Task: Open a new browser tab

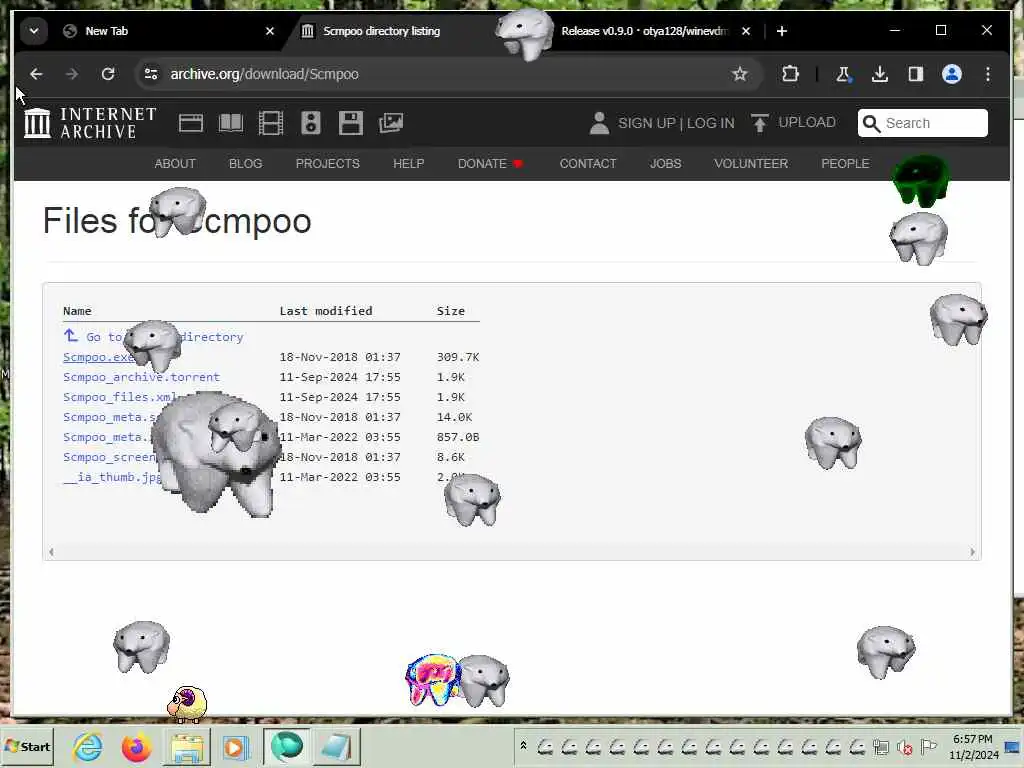Action: (x=782, y=31)
